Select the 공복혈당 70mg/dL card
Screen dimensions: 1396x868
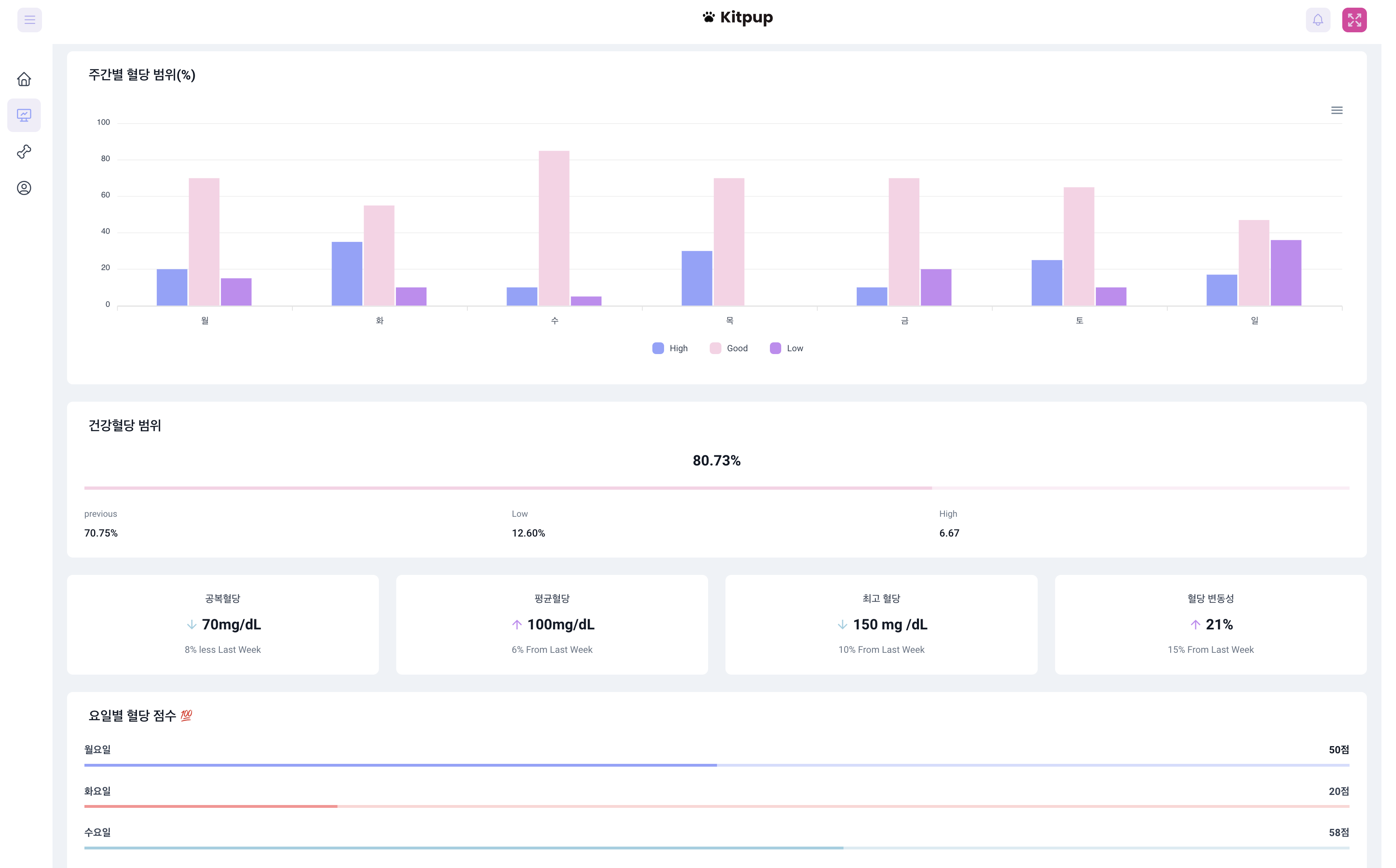pyautogui.click(x=223, y=625)
